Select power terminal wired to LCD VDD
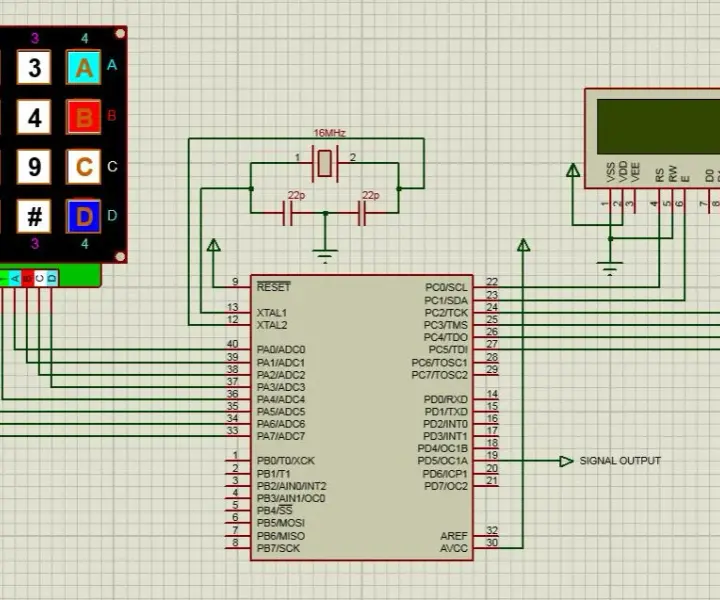This screenshot has width=720, height=600. (573, 170)
